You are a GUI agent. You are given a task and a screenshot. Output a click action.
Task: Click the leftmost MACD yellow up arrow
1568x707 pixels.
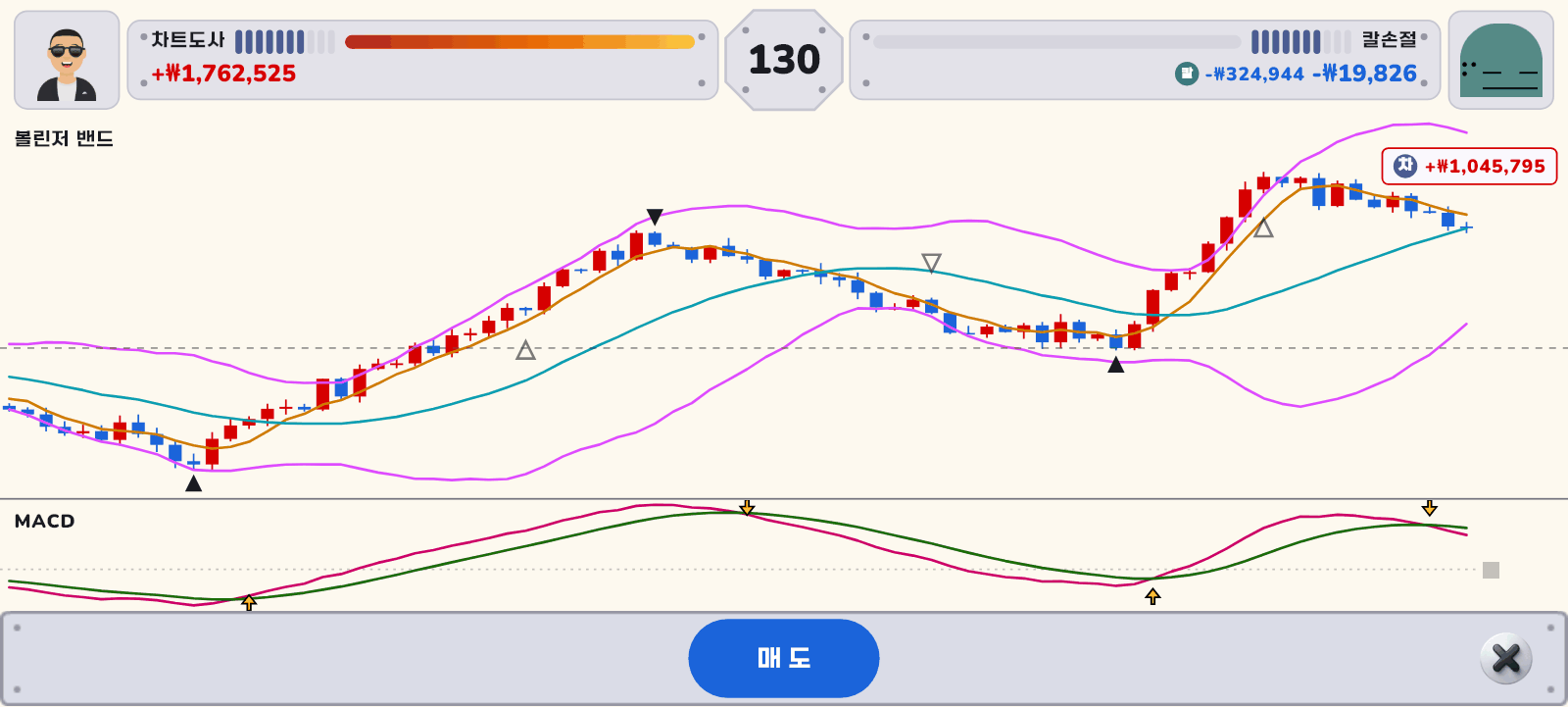pyautogui.click(x=249, y=602)
